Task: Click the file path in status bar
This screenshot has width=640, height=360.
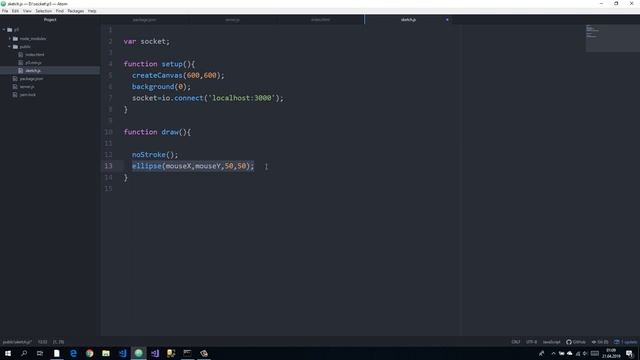Action: tap(17, 342)
